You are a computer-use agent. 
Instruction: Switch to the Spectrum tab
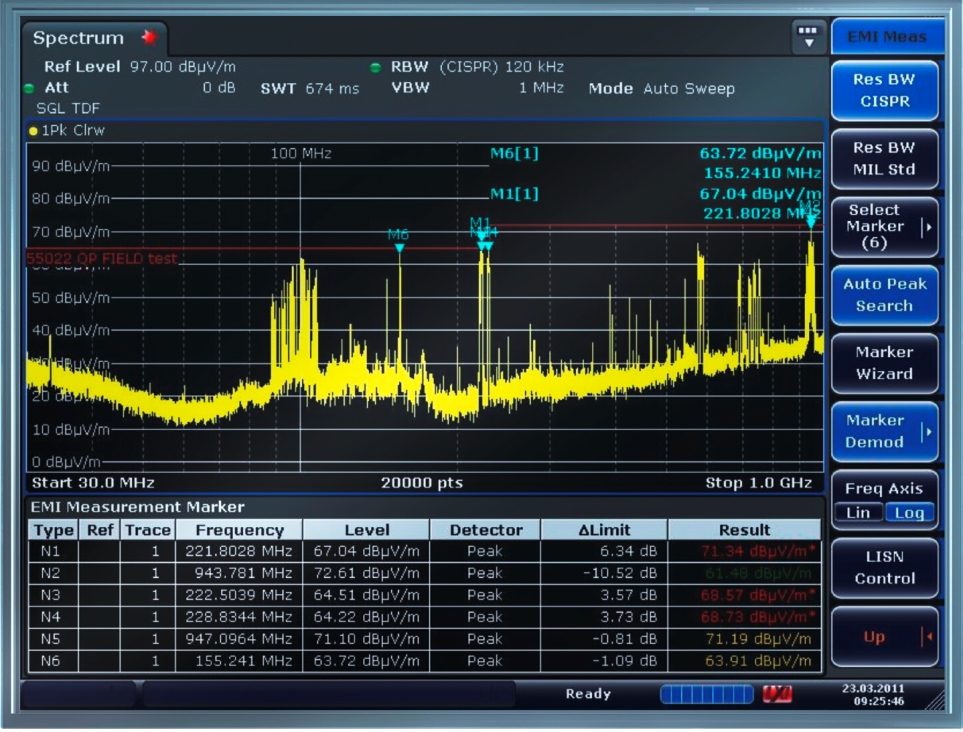[x=80, y=38]
